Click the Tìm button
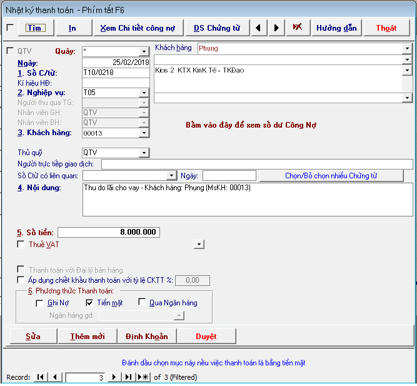 tap(35, 28)
